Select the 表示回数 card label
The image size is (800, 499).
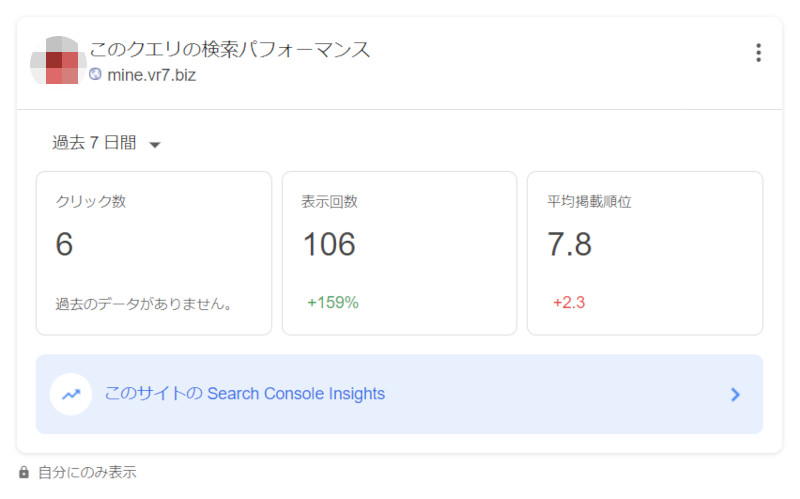point(329,201)
